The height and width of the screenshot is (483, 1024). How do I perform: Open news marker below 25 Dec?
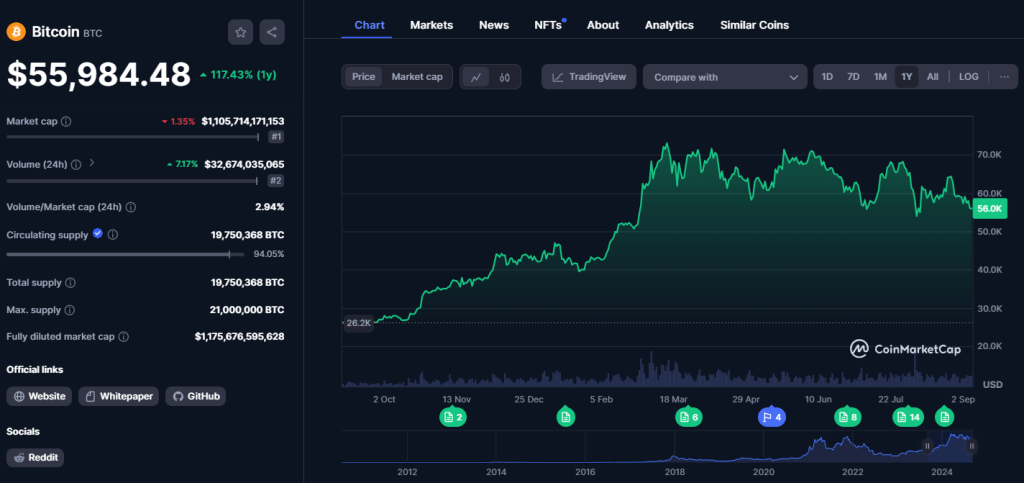566,417
